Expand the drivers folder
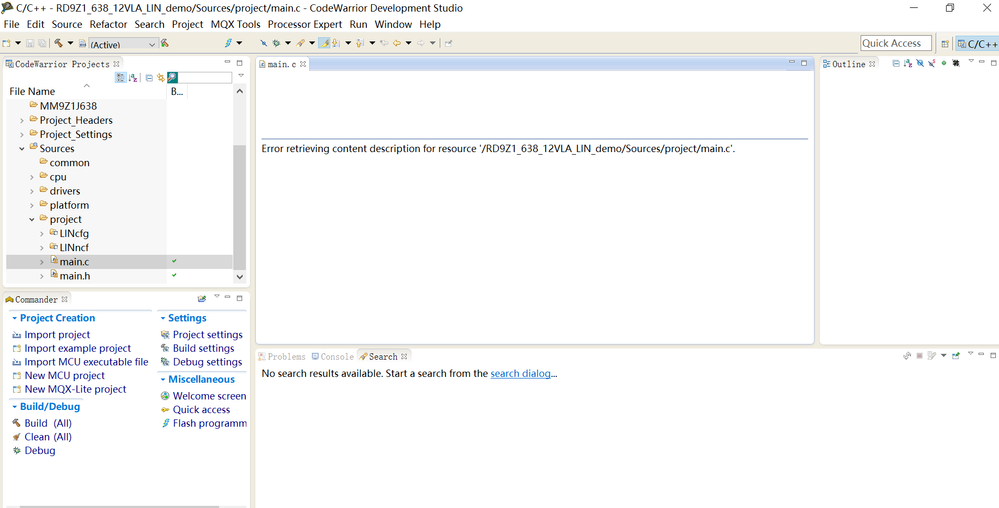 pyautogui.click(x=32, y=191)
